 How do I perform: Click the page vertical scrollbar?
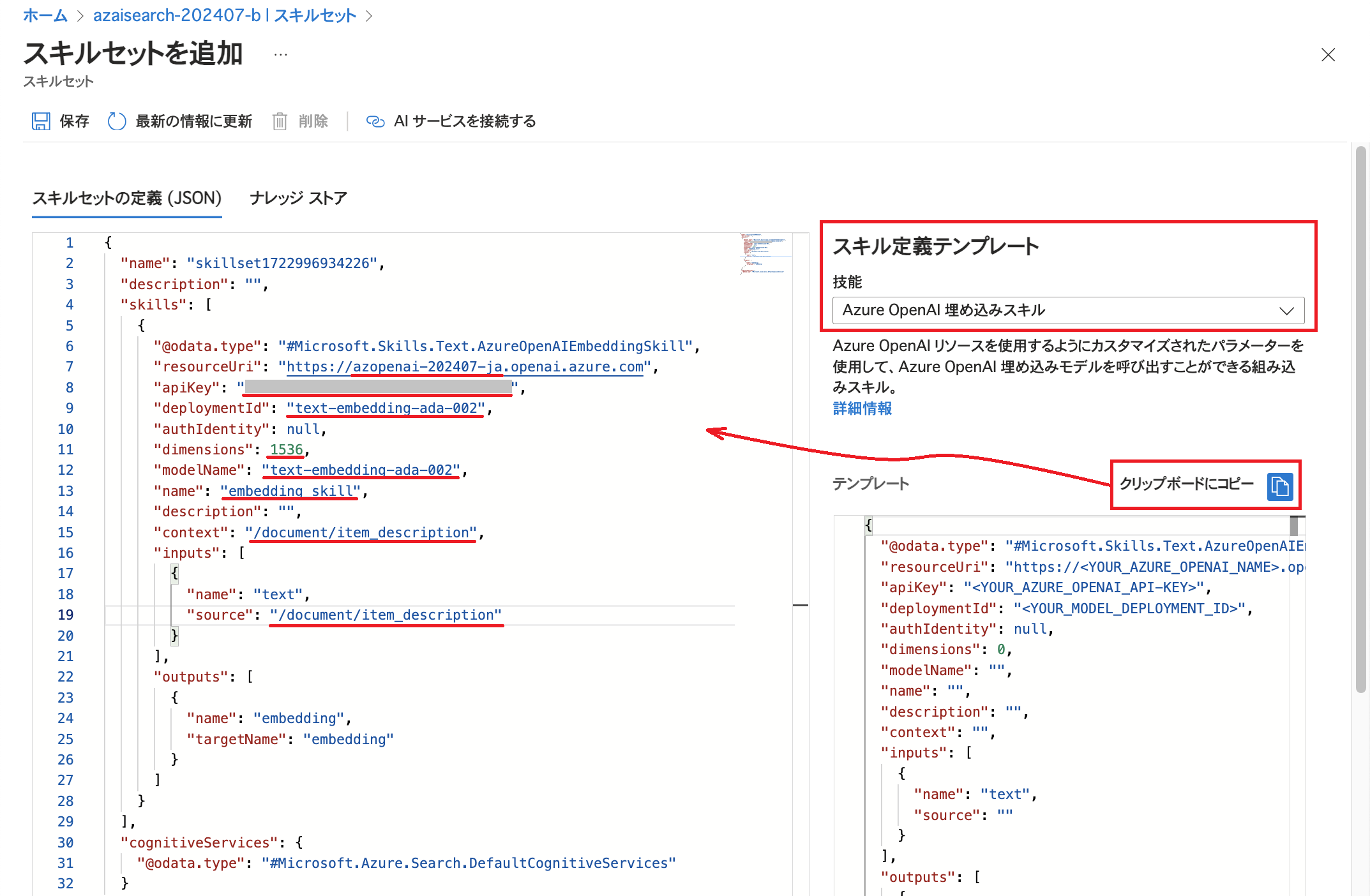click(x=1361, y=419)
